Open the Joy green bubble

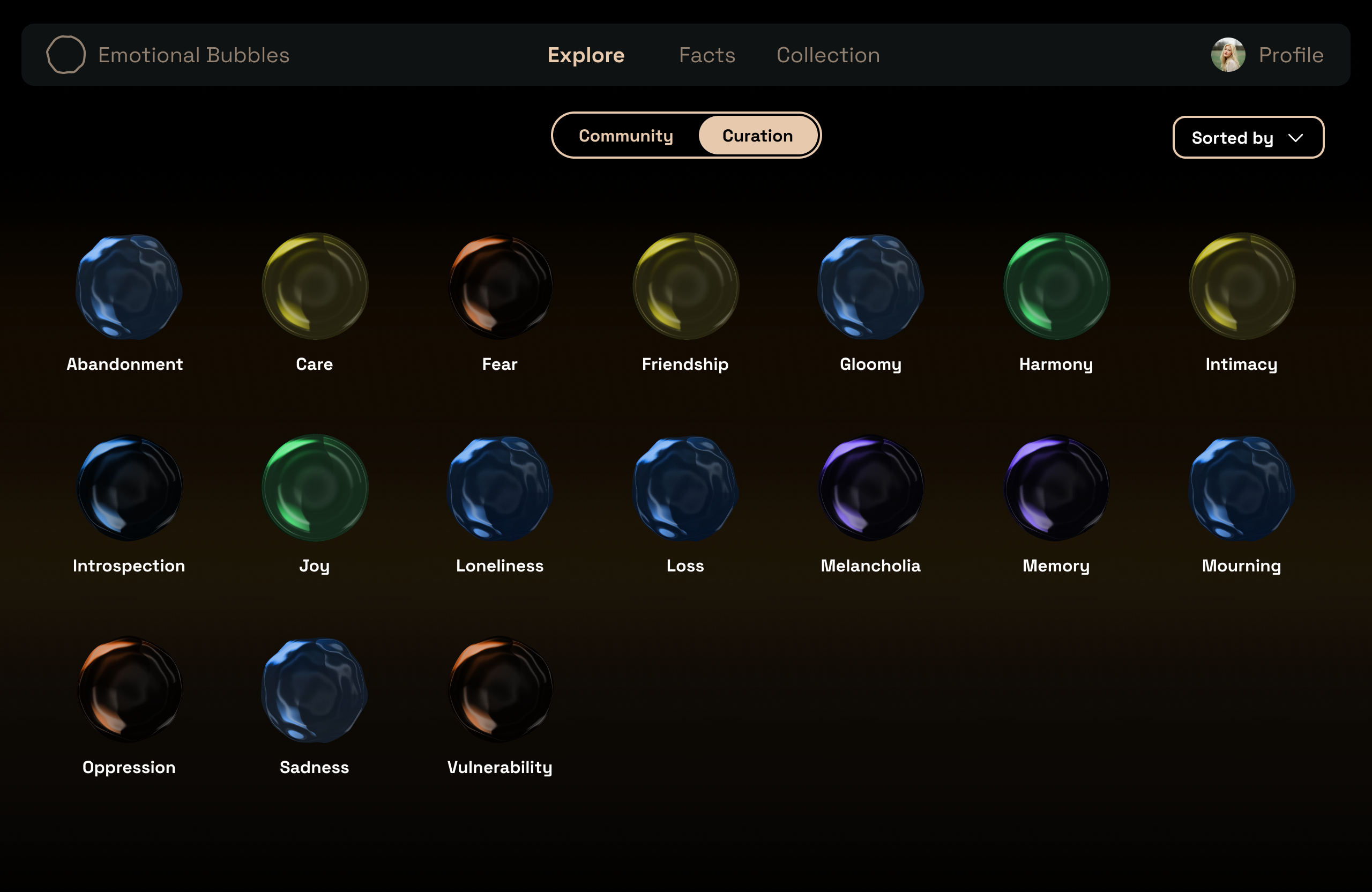click(x=315, y=488)
